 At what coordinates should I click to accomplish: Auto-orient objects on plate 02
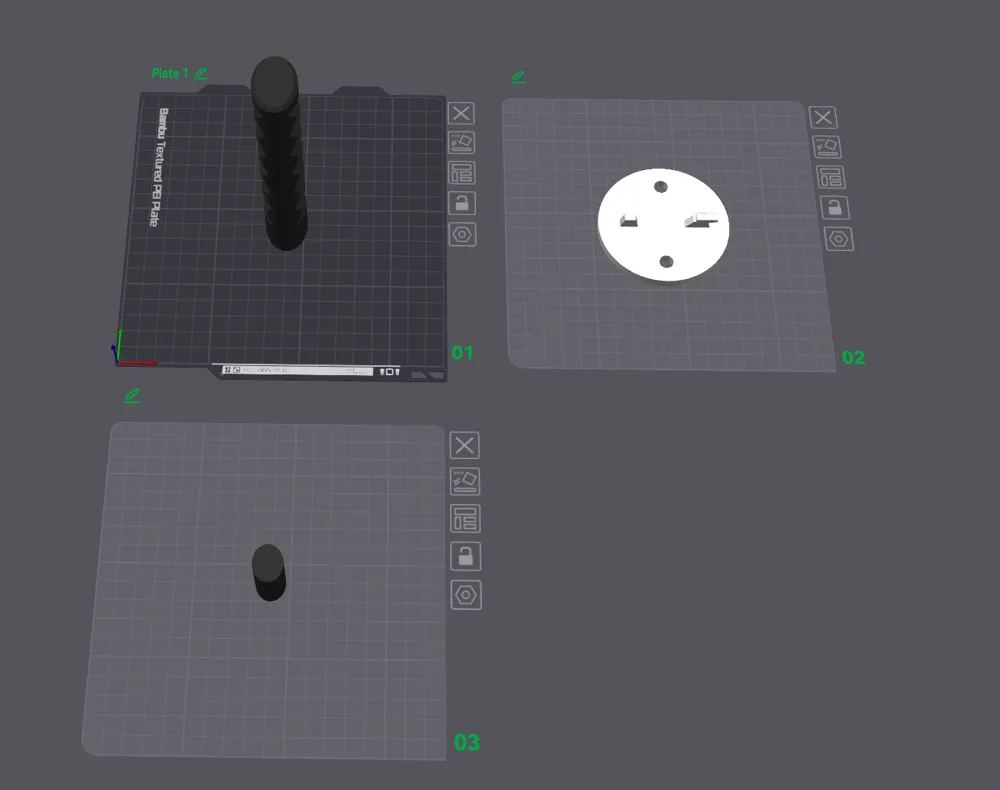pyautogui.click(x=827, y=147)
